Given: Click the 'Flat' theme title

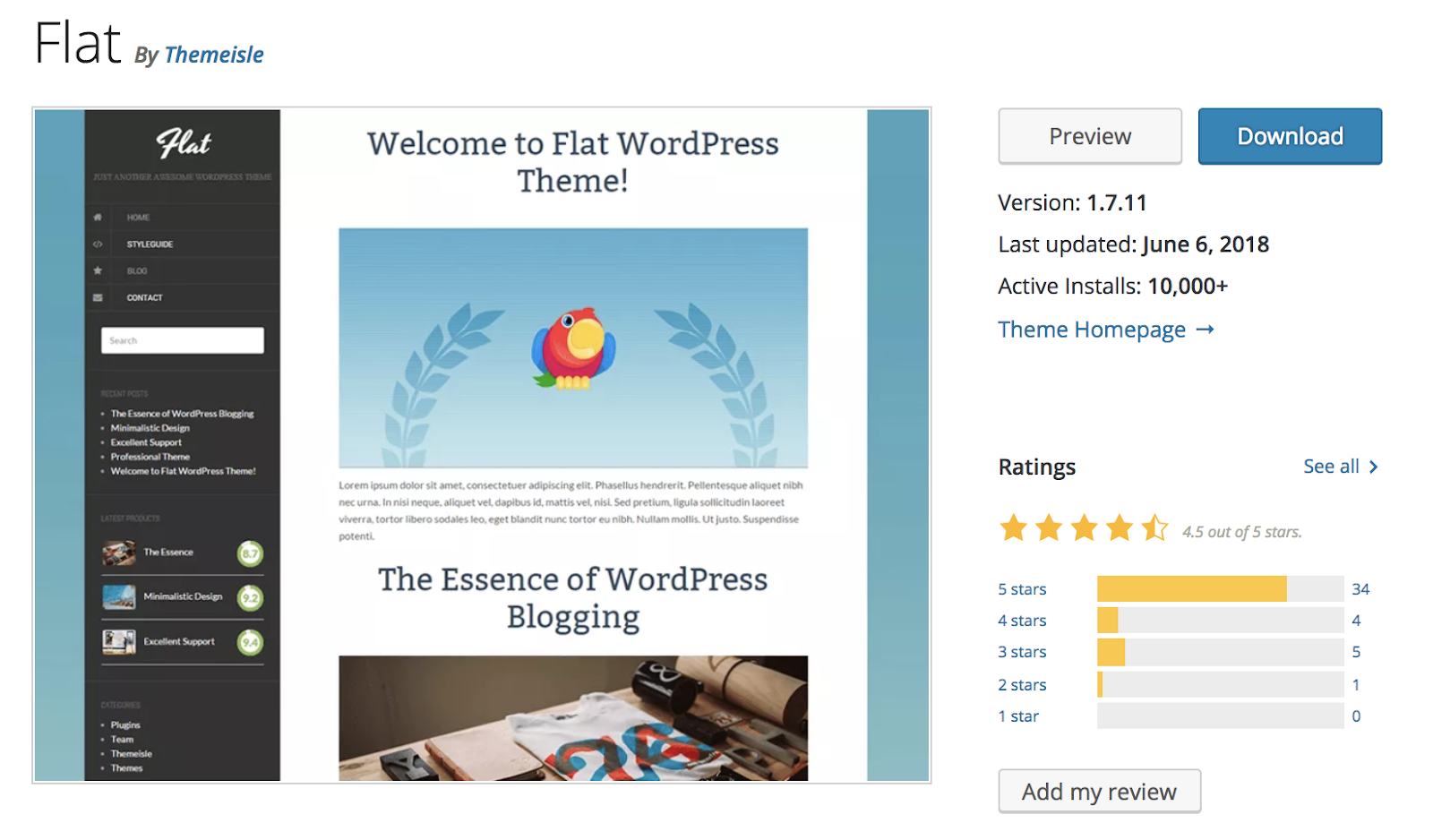Looking at the screenshot, I should (x=77, y=42).
